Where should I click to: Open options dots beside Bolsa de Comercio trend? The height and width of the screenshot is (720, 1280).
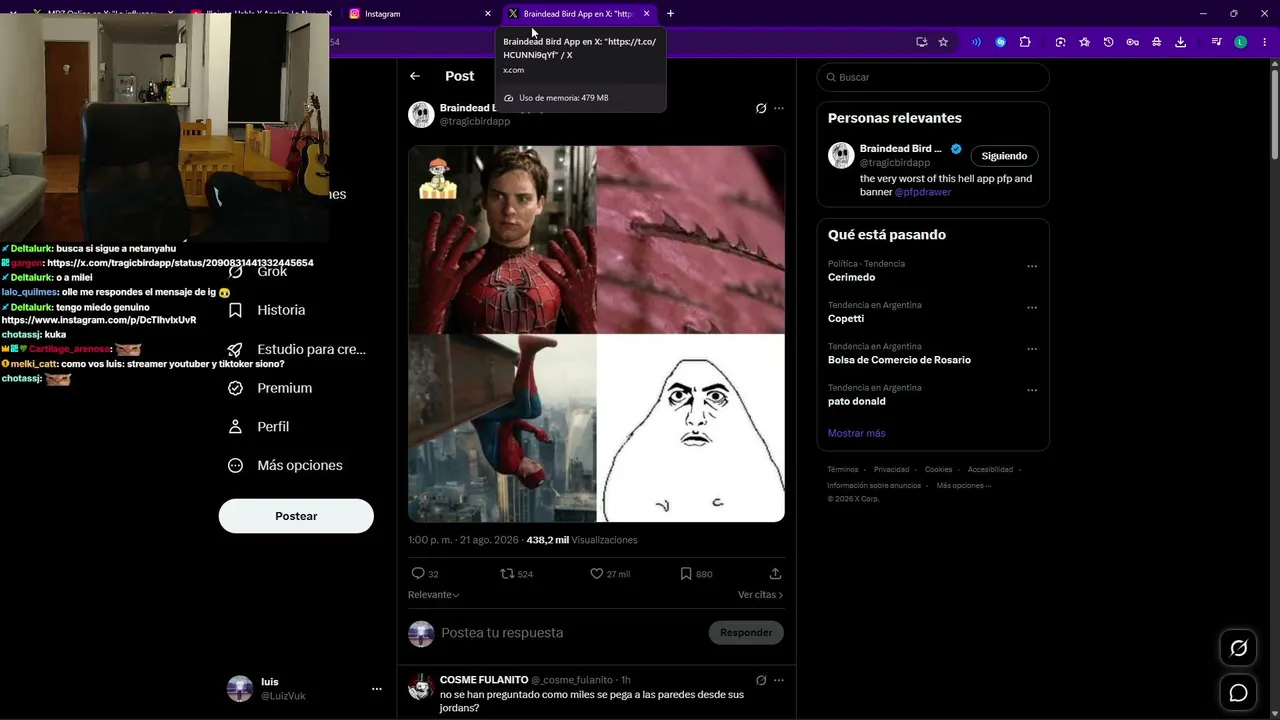[1032, 349]
